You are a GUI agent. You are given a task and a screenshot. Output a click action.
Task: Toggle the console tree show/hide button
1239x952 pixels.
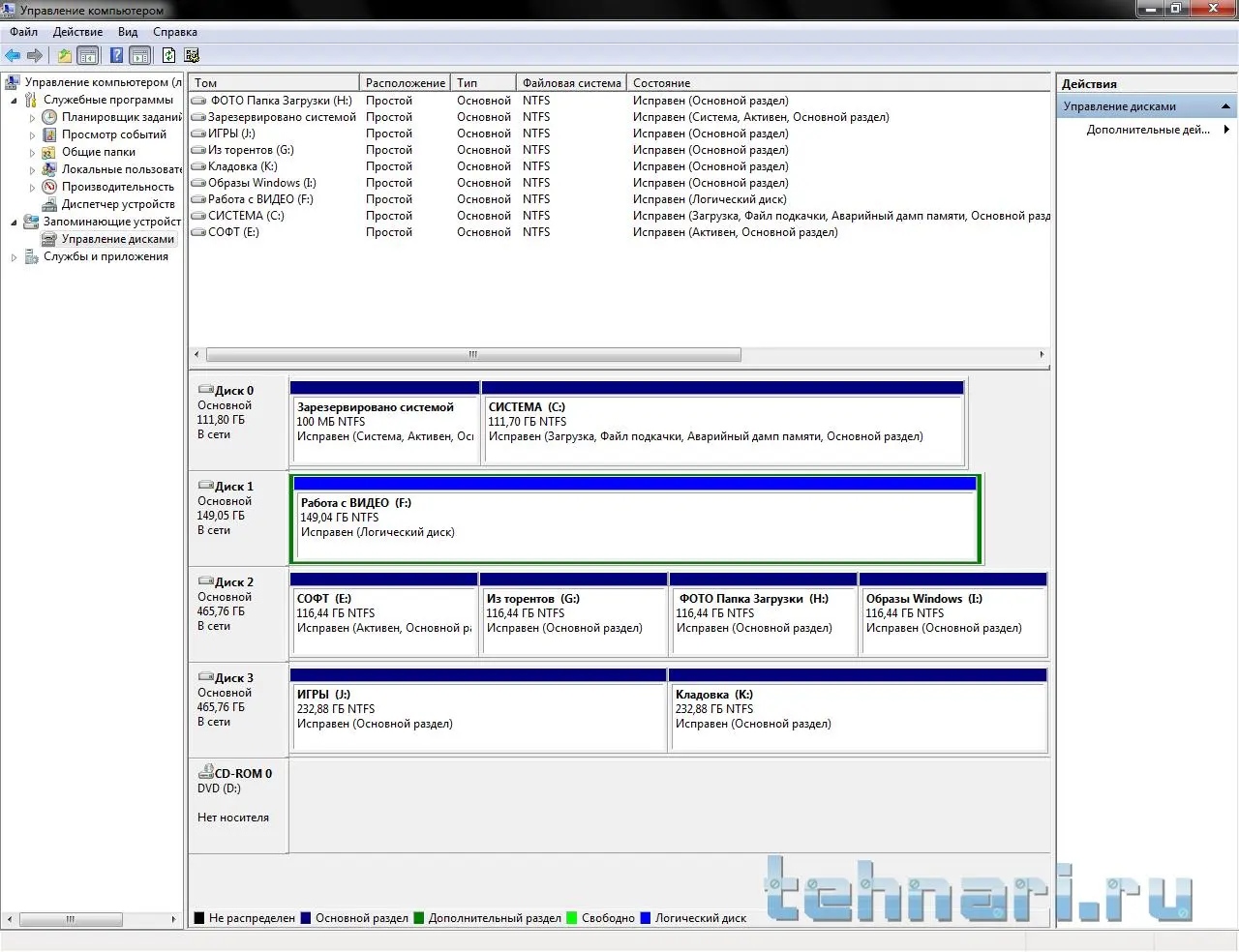coord(88,56)
